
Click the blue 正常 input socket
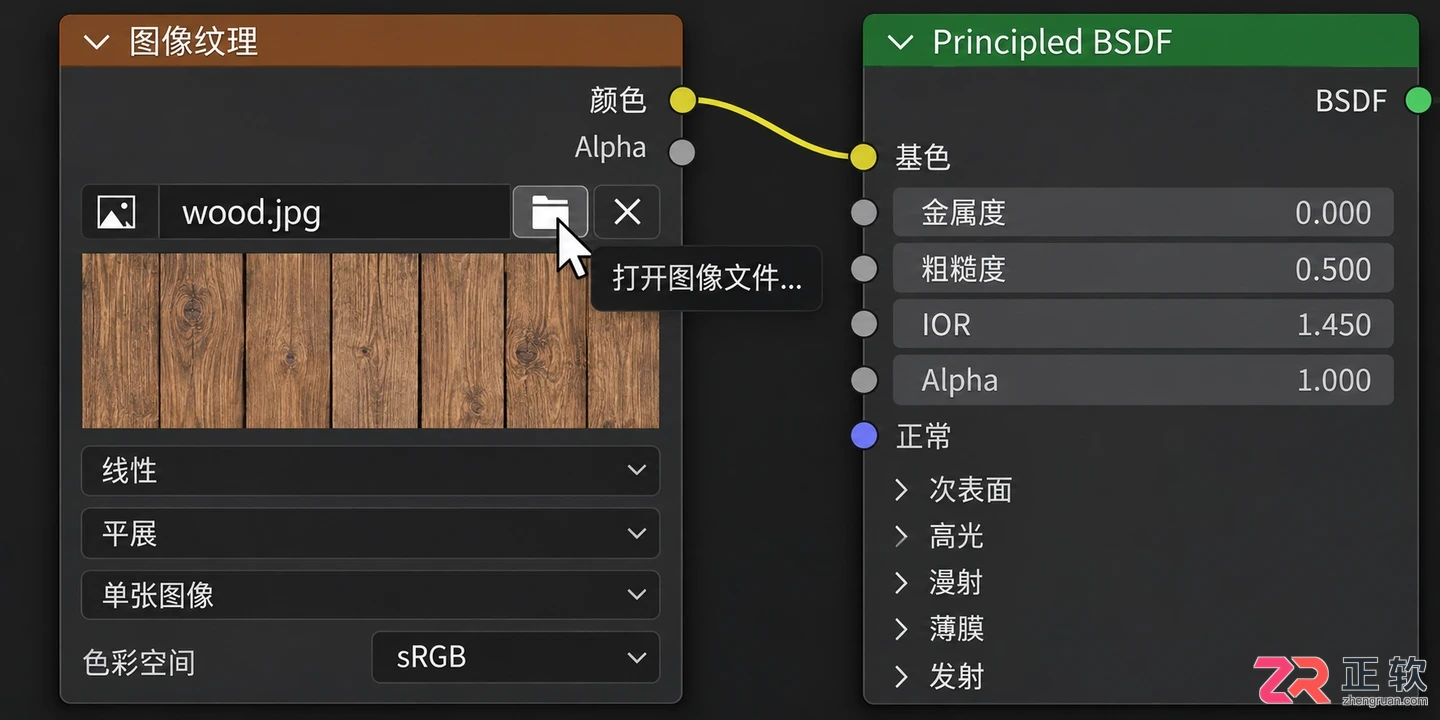click(x=864, y=436)
